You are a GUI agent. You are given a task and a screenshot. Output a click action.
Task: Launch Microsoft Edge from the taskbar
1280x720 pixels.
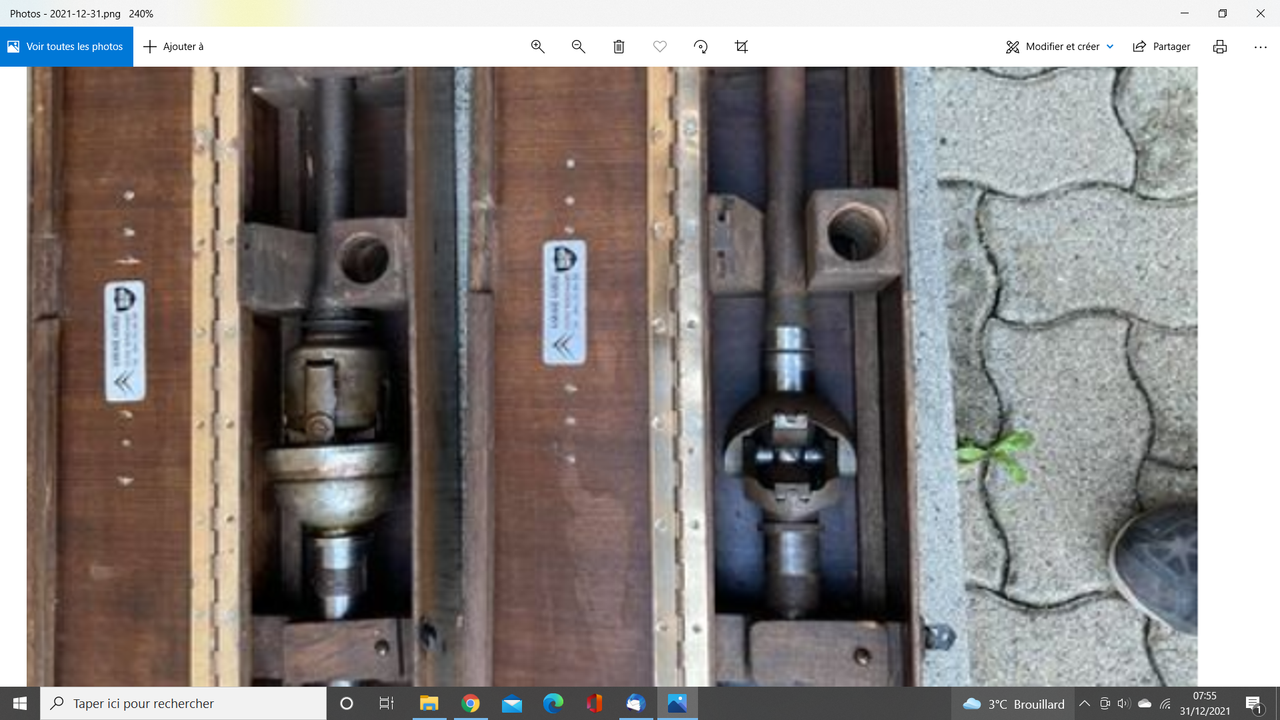[x=553, y=704]
